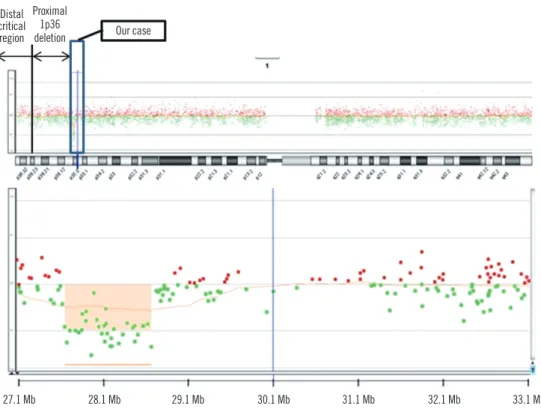Click the orange shaded deletion region

(108, 307)
